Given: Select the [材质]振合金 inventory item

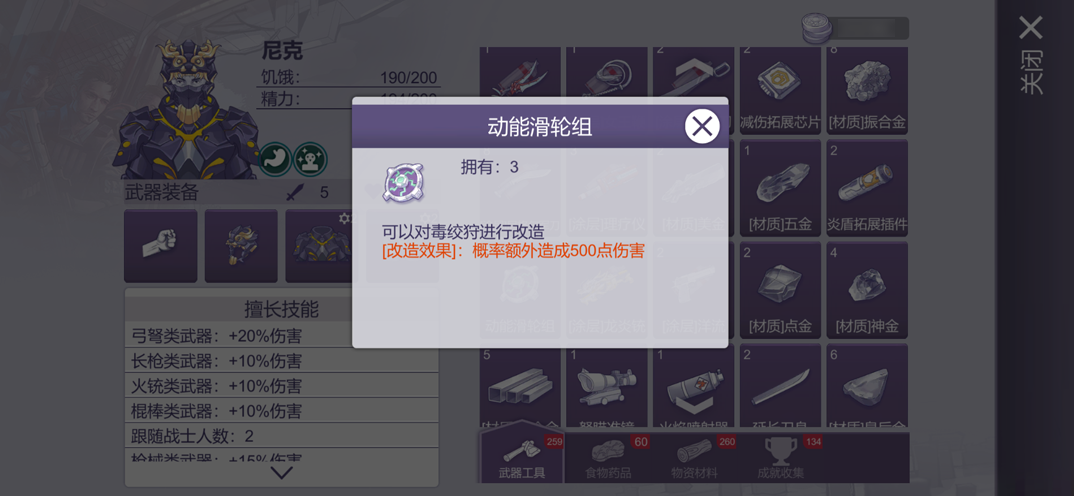Looking at the screenshot, I should coord(867,90).
